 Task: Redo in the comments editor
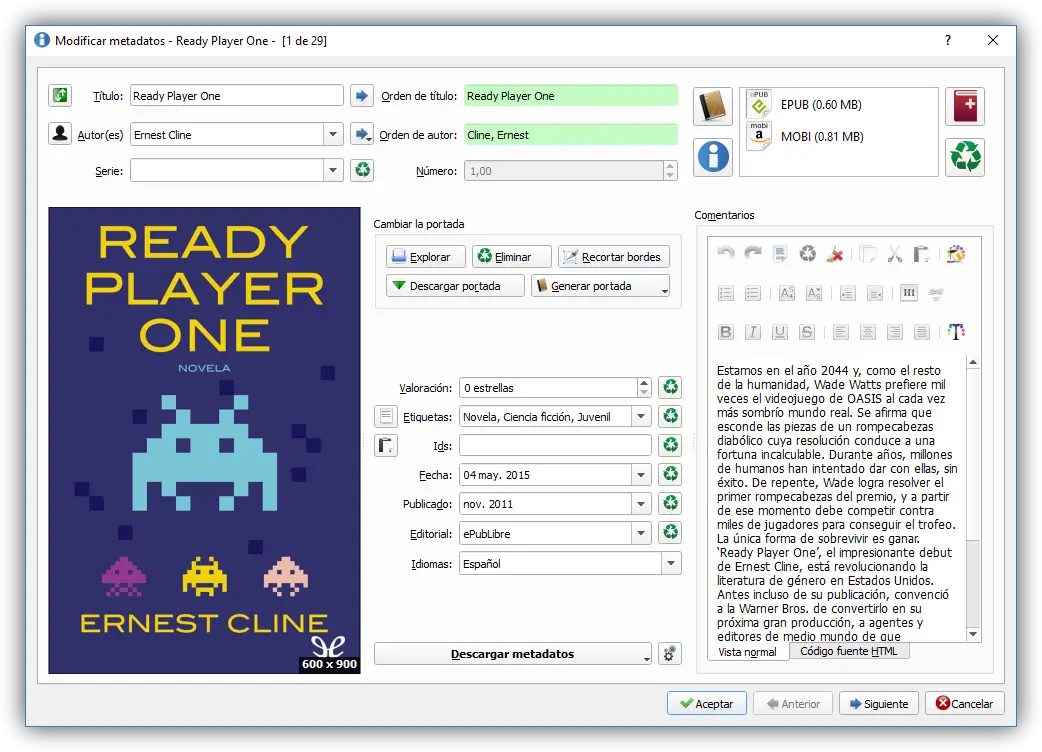753,254
